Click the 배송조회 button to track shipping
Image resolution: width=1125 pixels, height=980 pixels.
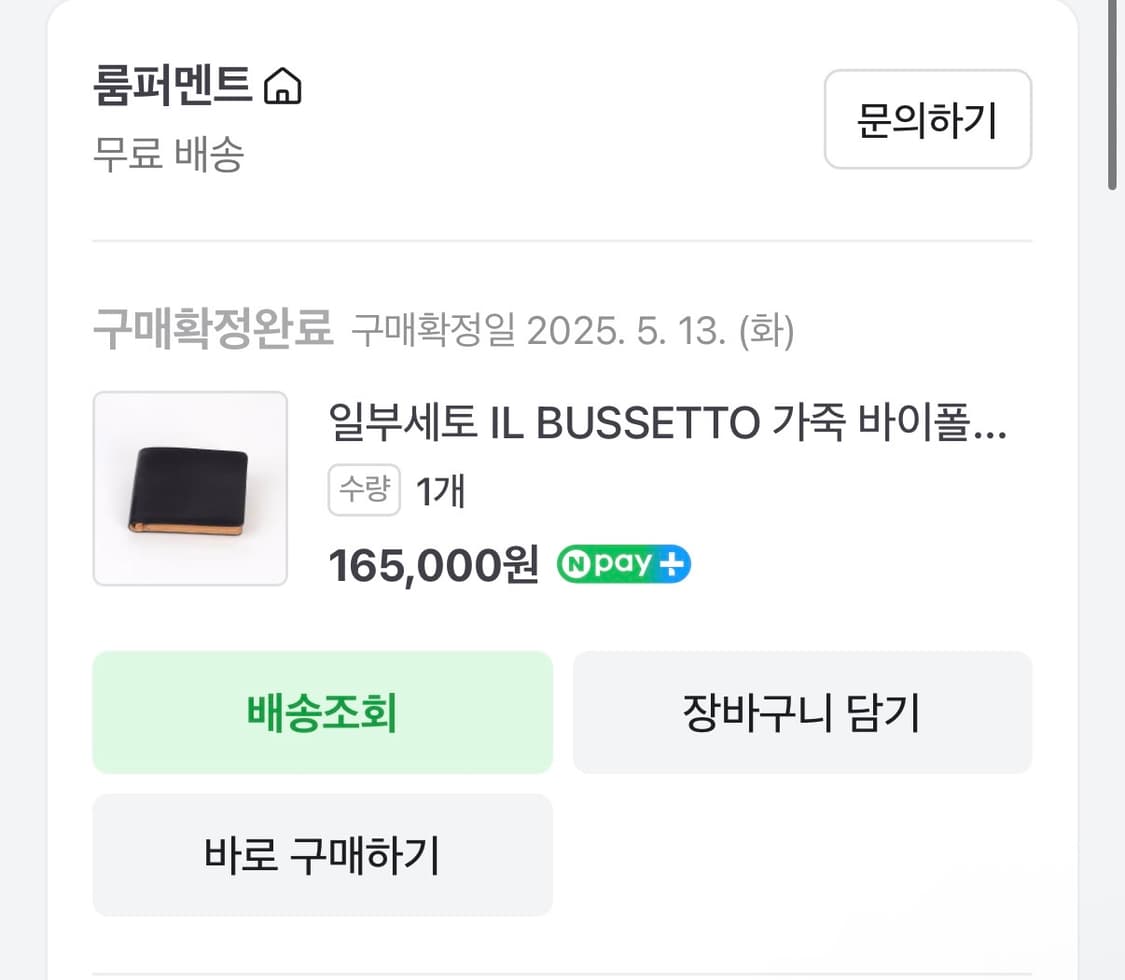[x=322, y=713]
